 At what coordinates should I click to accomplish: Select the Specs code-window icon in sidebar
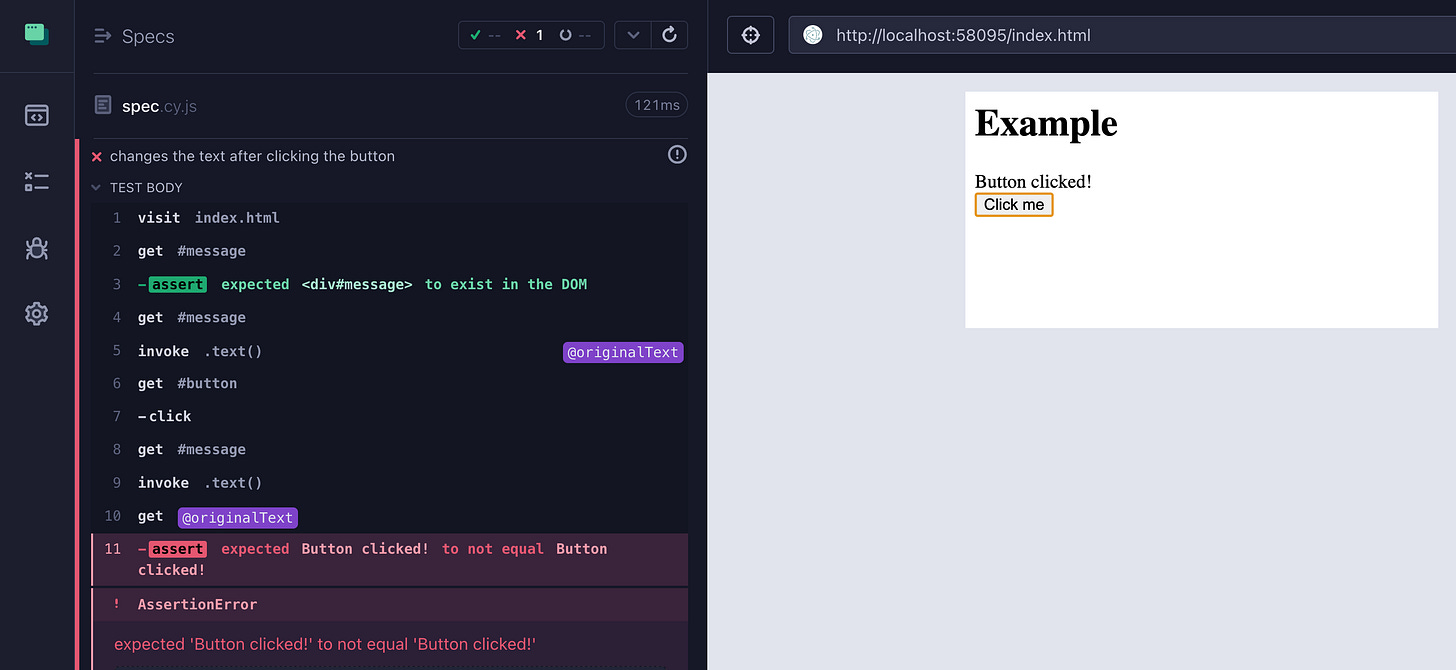36,115
